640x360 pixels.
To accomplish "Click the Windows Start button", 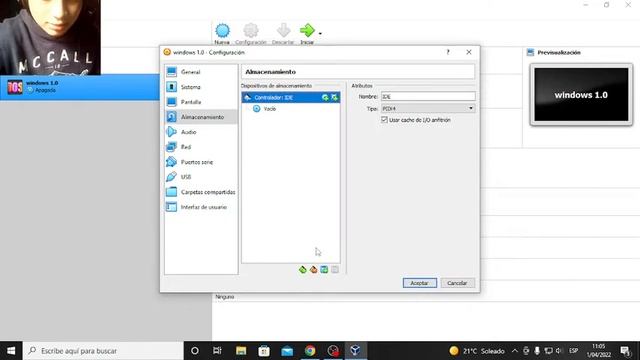I will click(x=11, y=351).
